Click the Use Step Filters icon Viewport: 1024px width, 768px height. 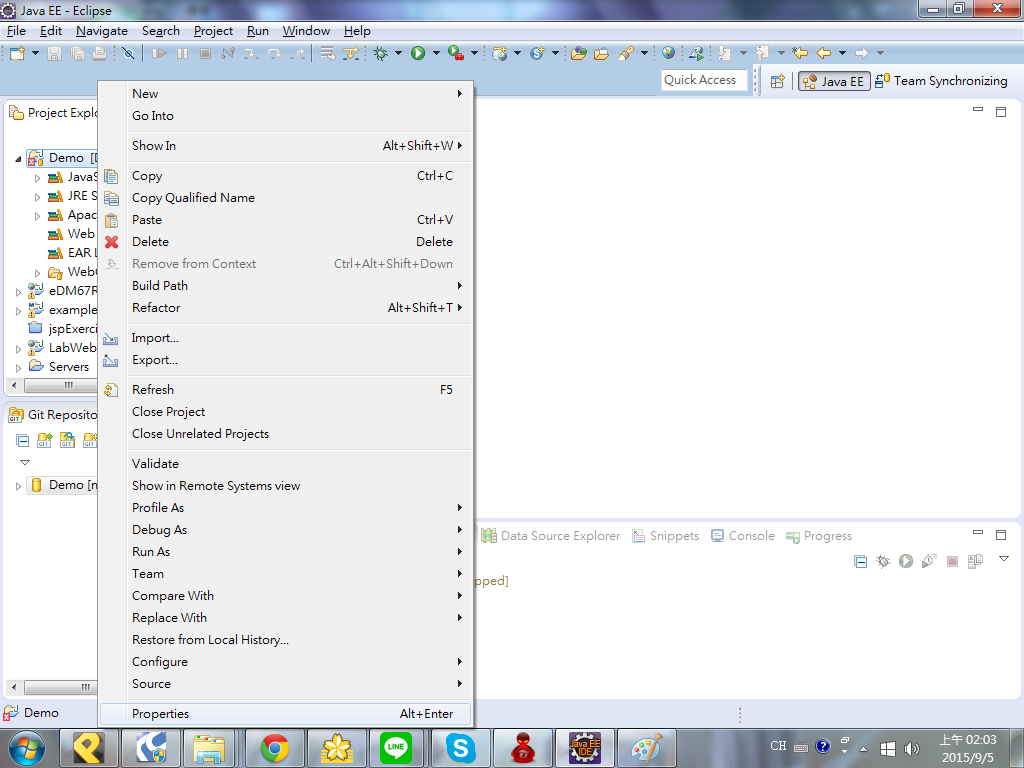click(x=351, y=53)
